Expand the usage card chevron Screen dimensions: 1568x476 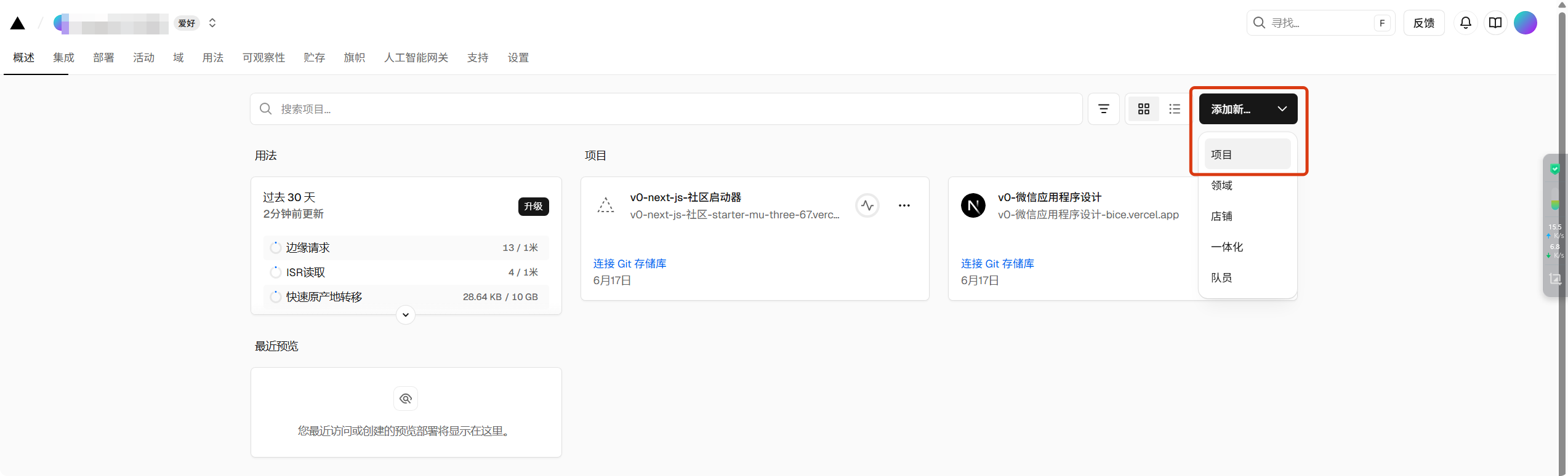pos(406,315)
